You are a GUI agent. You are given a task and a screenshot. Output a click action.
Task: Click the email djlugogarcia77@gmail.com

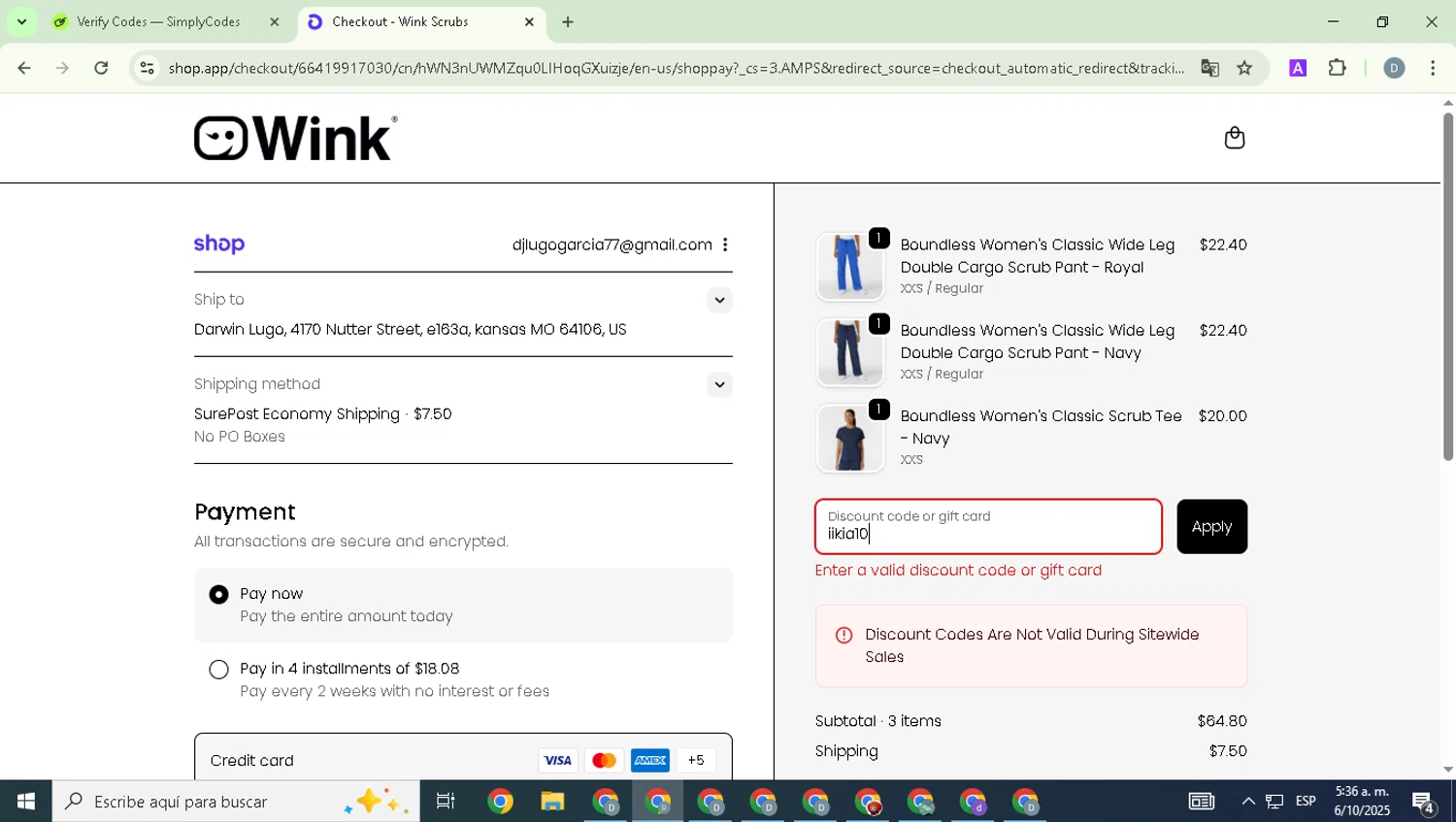pos(612,245)
